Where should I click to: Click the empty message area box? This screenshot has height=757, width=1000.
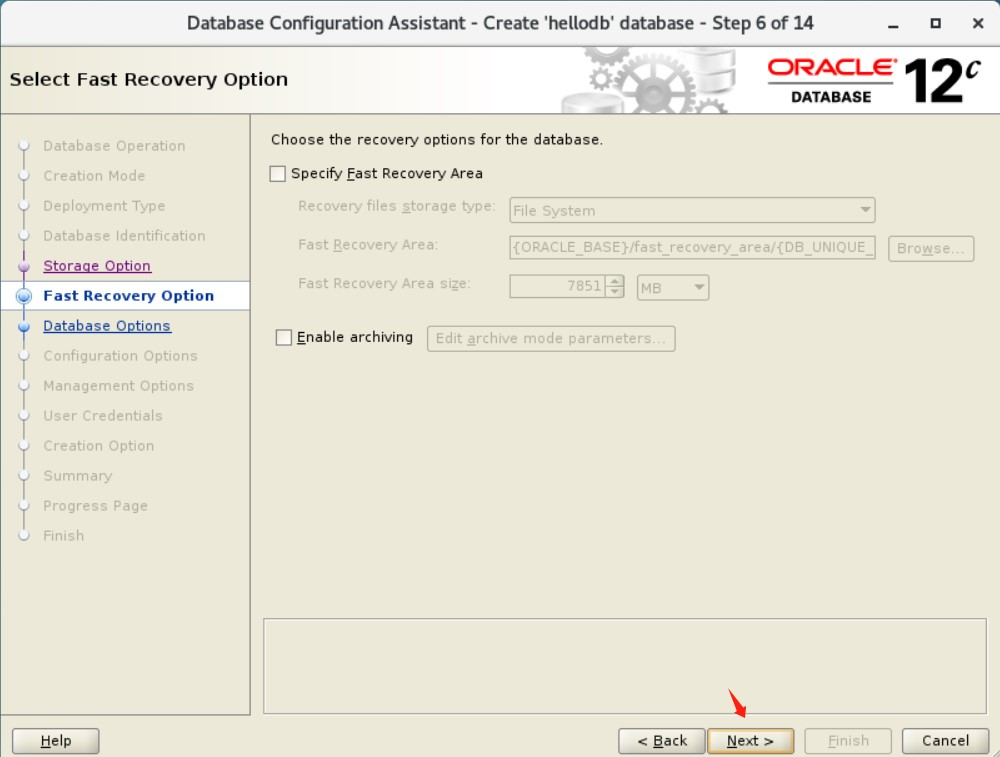click(x=625, y=666)
